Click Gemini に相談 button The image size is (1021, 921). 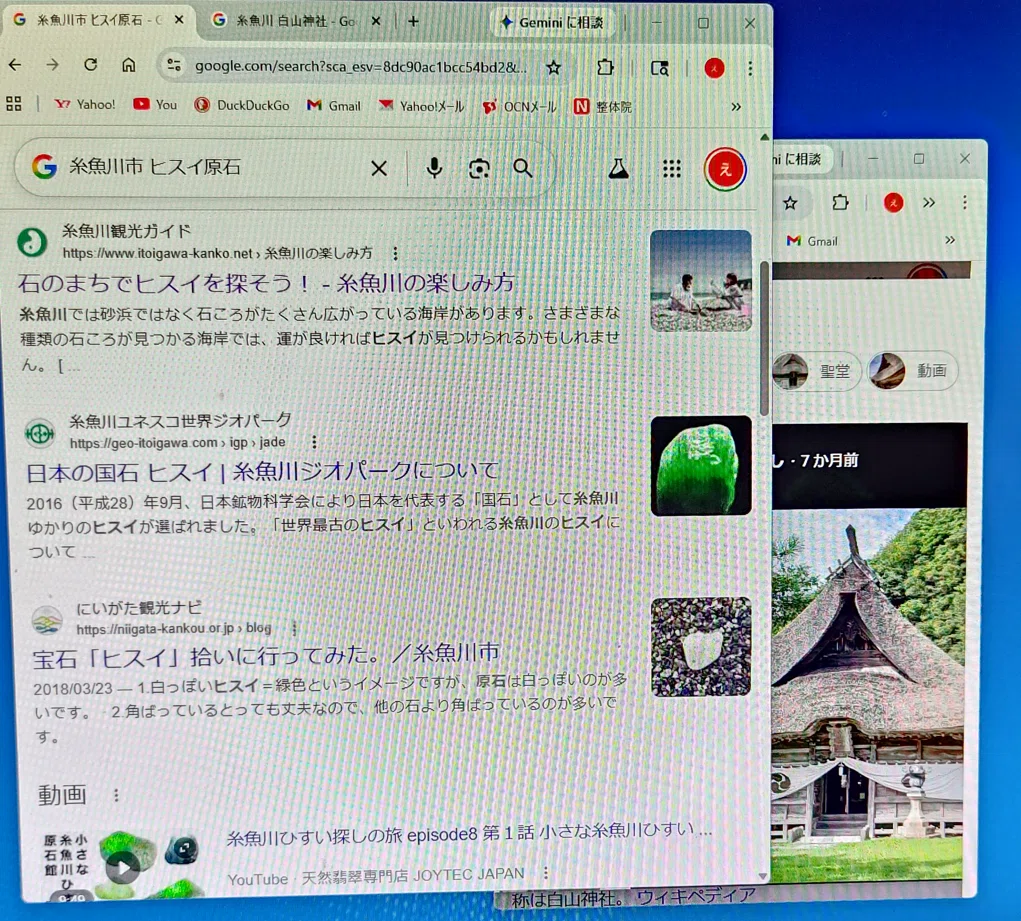click(552, 23)
